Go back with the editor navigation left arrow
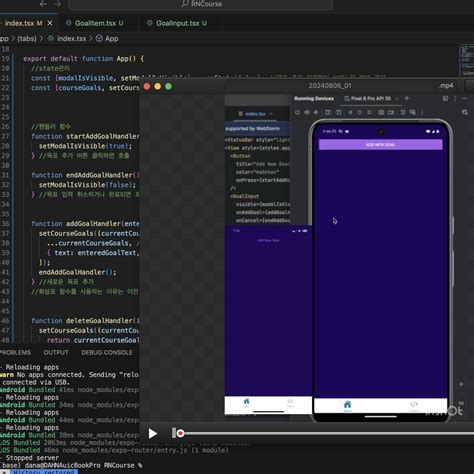This screenshot has width=474, height=474. click(x=43, y=4)
